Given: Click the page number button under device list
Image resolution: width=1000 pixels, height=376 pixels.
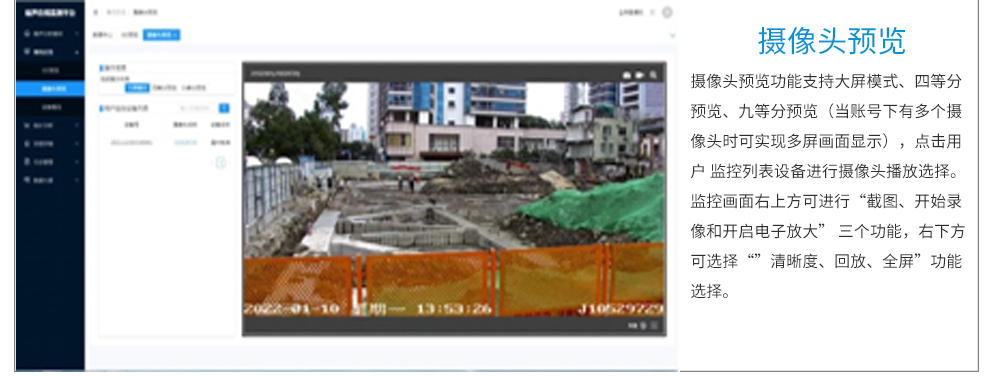Looking at the screenshot, I should [221, 163].
